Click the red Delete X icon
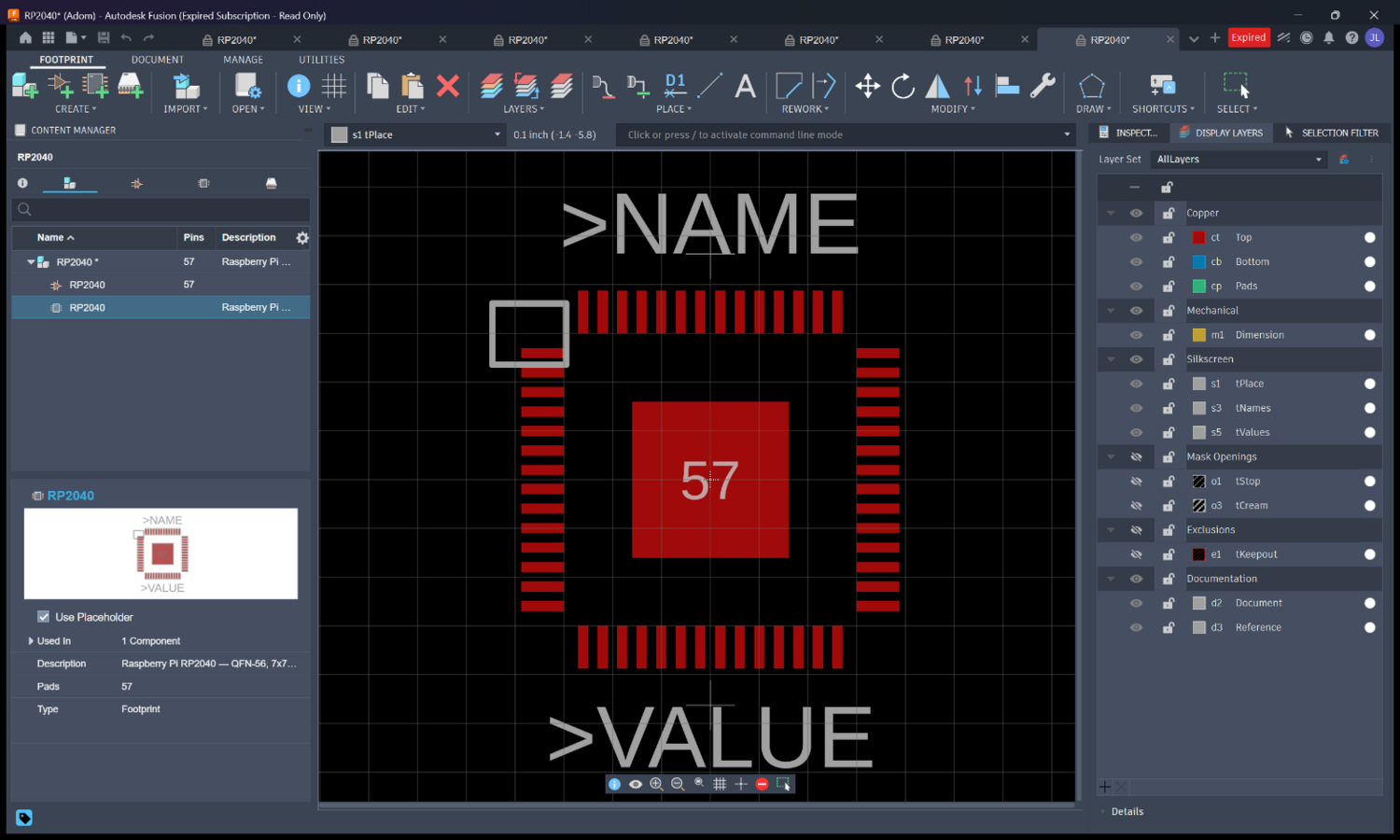This screenshot has height=840, width=1400. pyautogui.click(x=448, y=86)
